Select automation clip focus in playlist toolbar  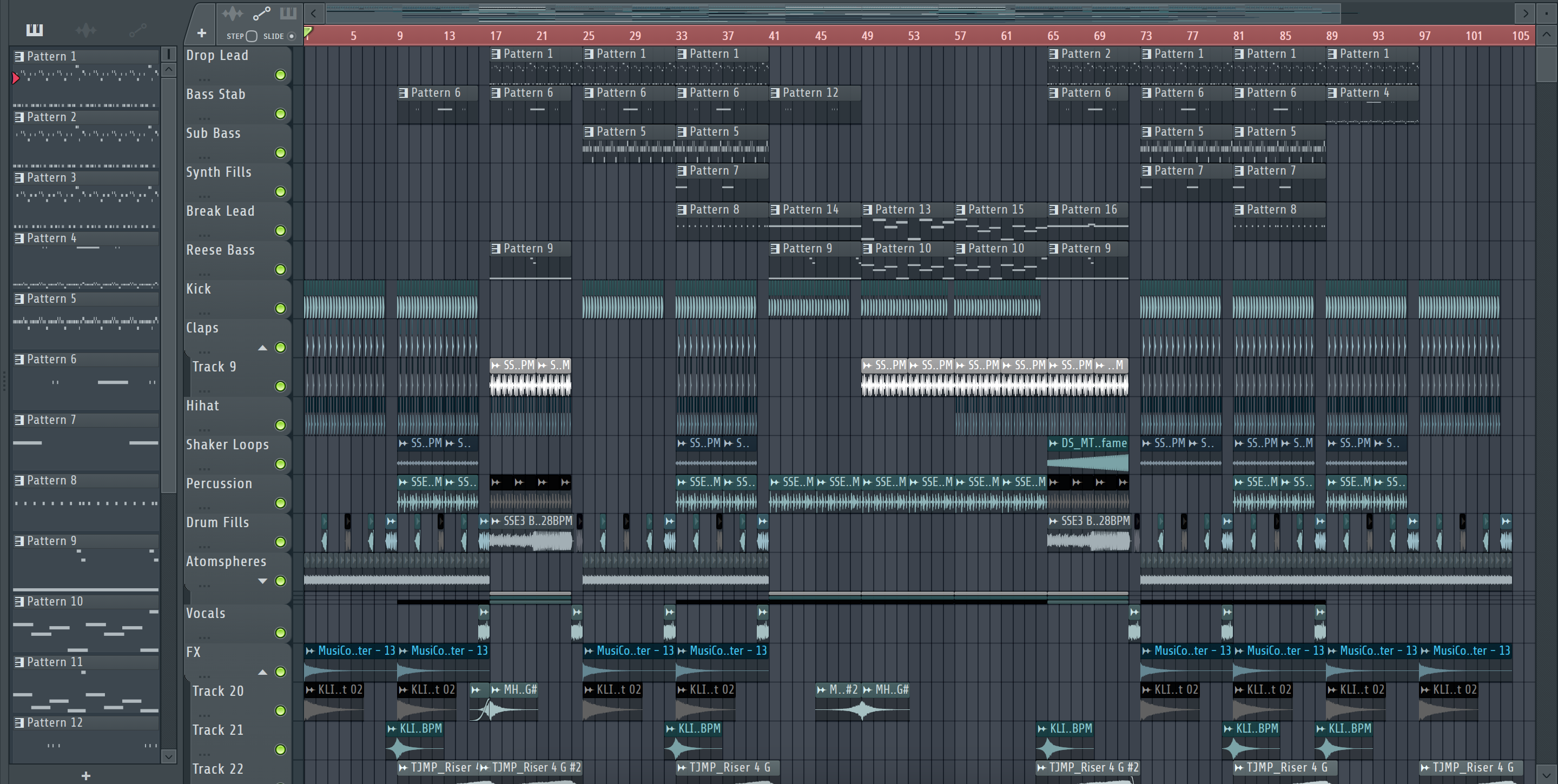[x=261, y=14]
